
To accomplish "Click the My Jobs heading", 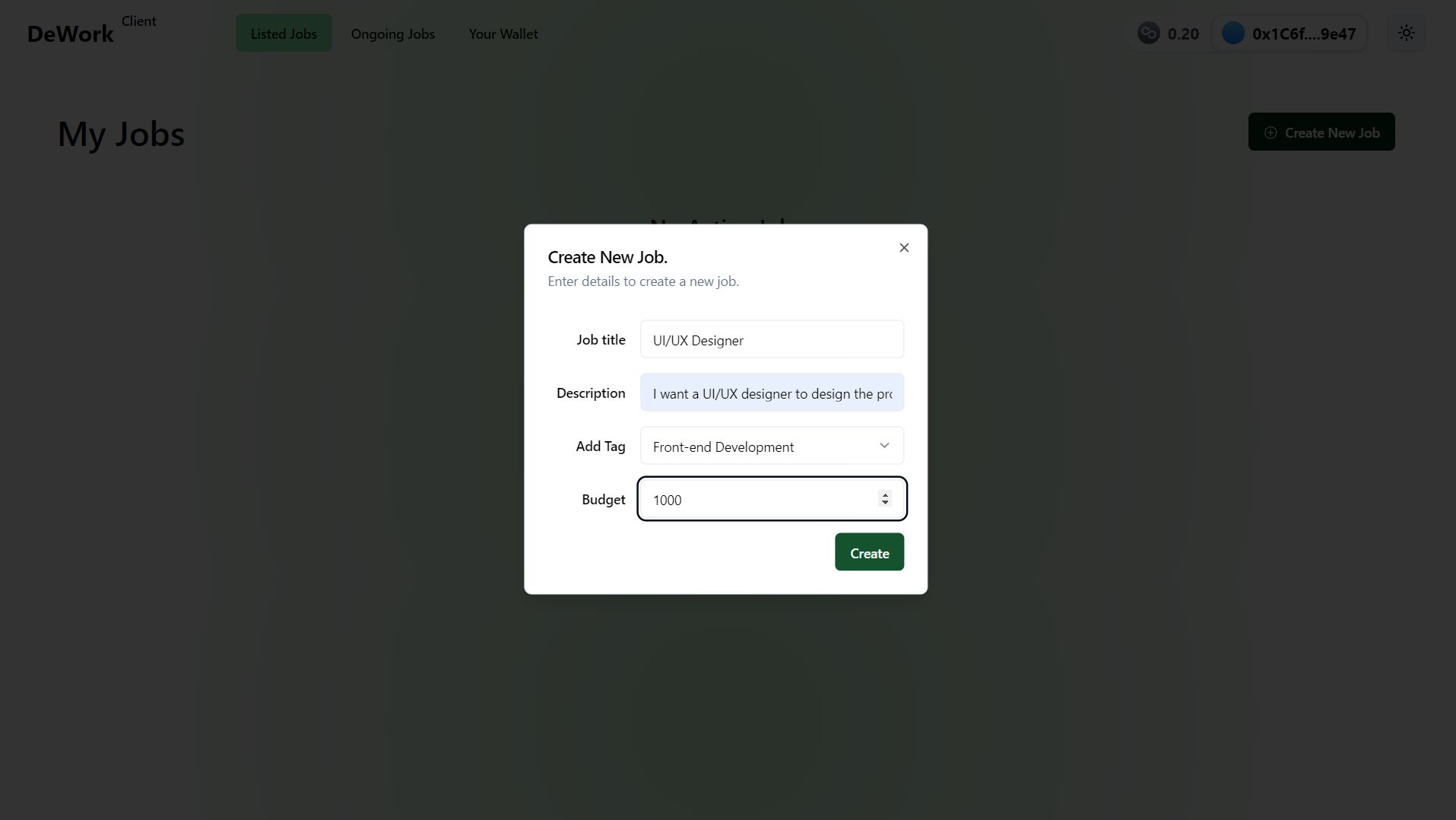I will (121, 135).
